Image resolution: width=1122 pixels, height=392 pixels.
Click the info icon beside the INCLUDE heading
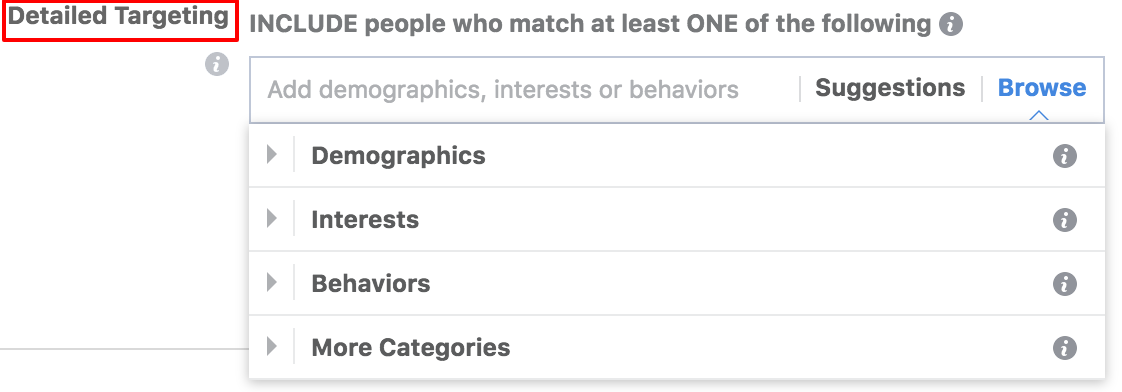point(951,25)
